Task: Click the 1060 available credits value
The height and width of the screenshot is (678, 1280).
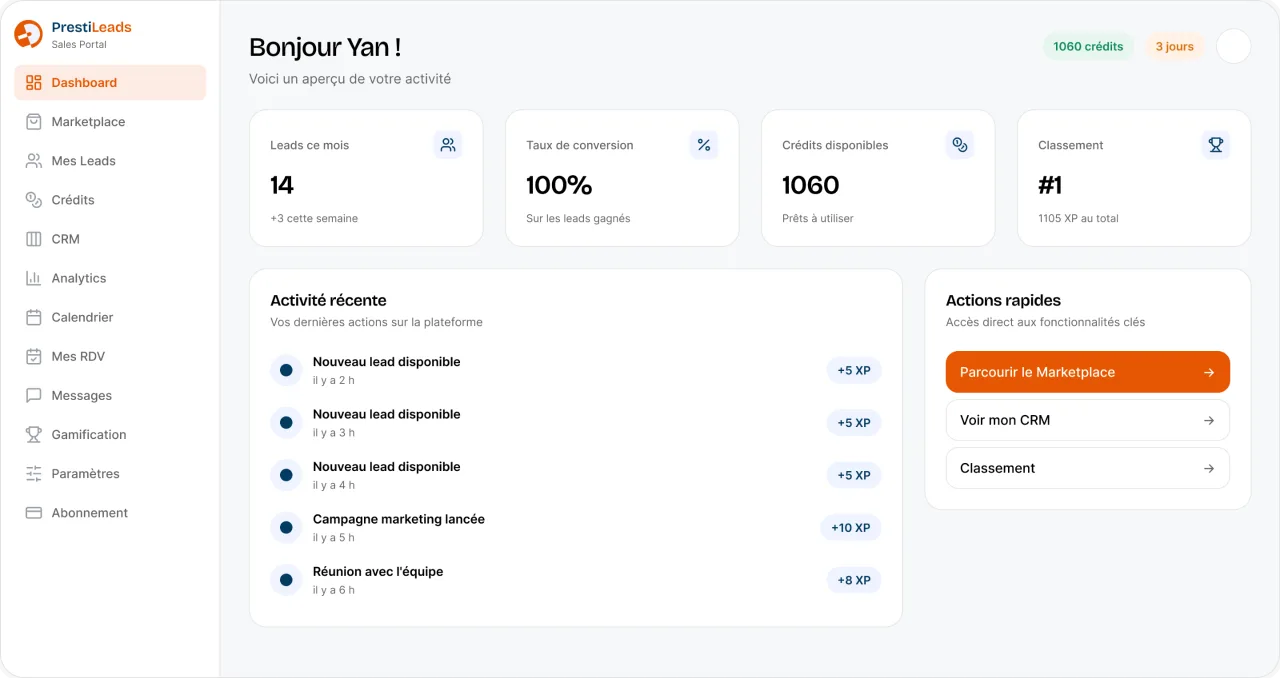Action: (811, 185)
